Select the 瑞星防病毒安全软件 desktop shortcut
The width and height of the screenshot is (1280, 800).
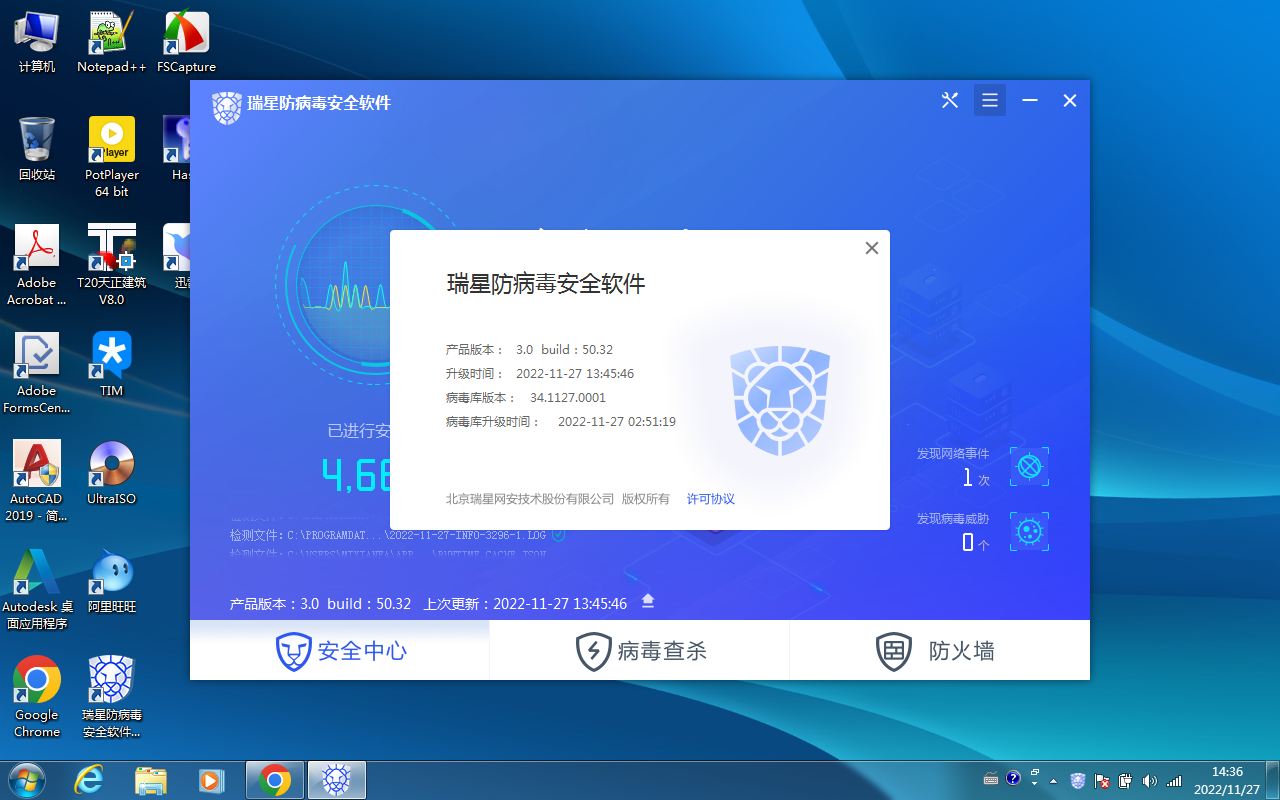pos(112,697)
